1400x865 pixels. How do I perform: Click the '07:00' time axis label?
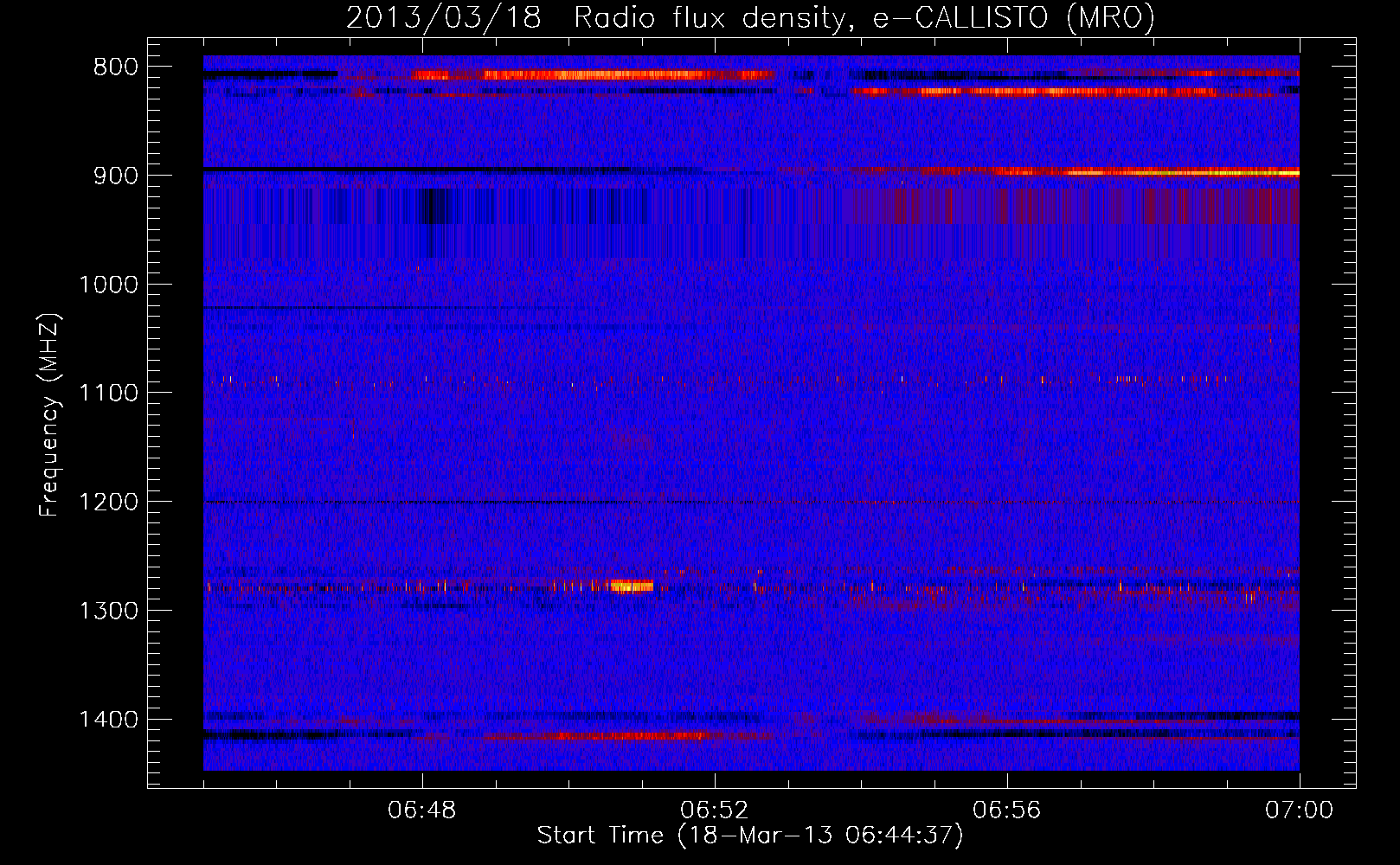coord(1299,811)
